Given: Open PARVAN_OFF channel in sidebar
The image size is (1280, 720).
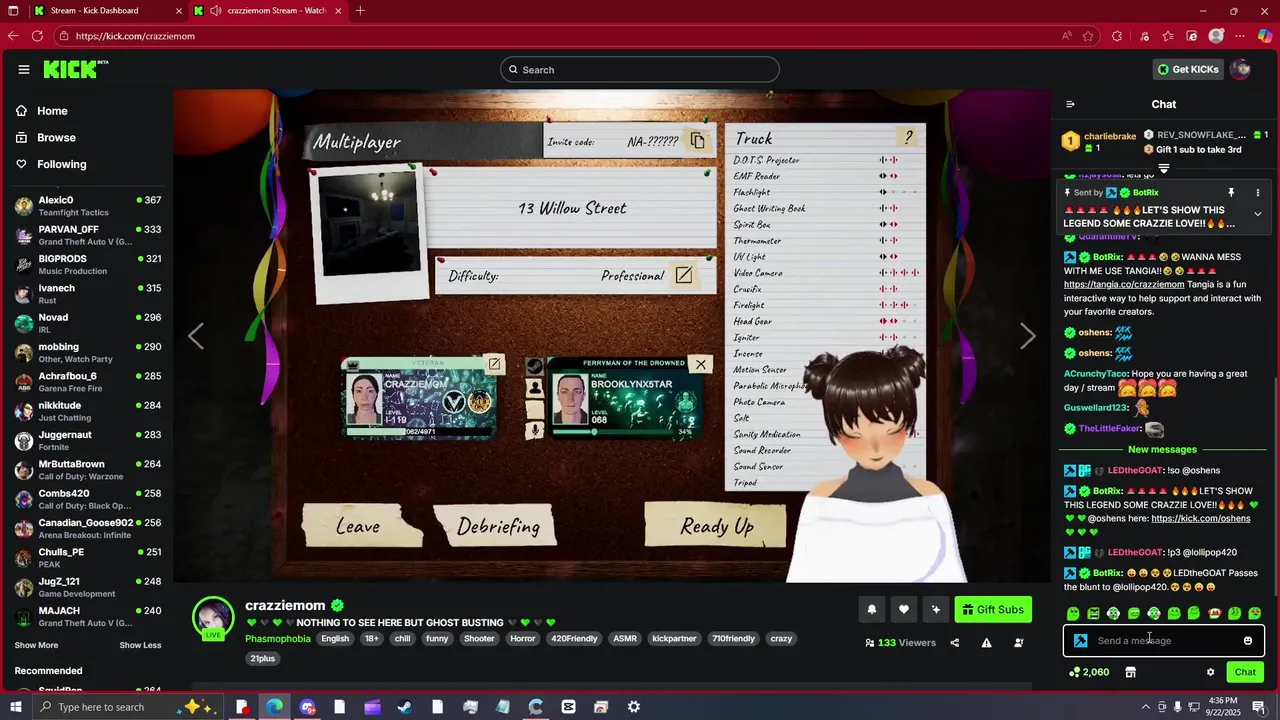Looking at the screenshot, I should click(88, 235).
